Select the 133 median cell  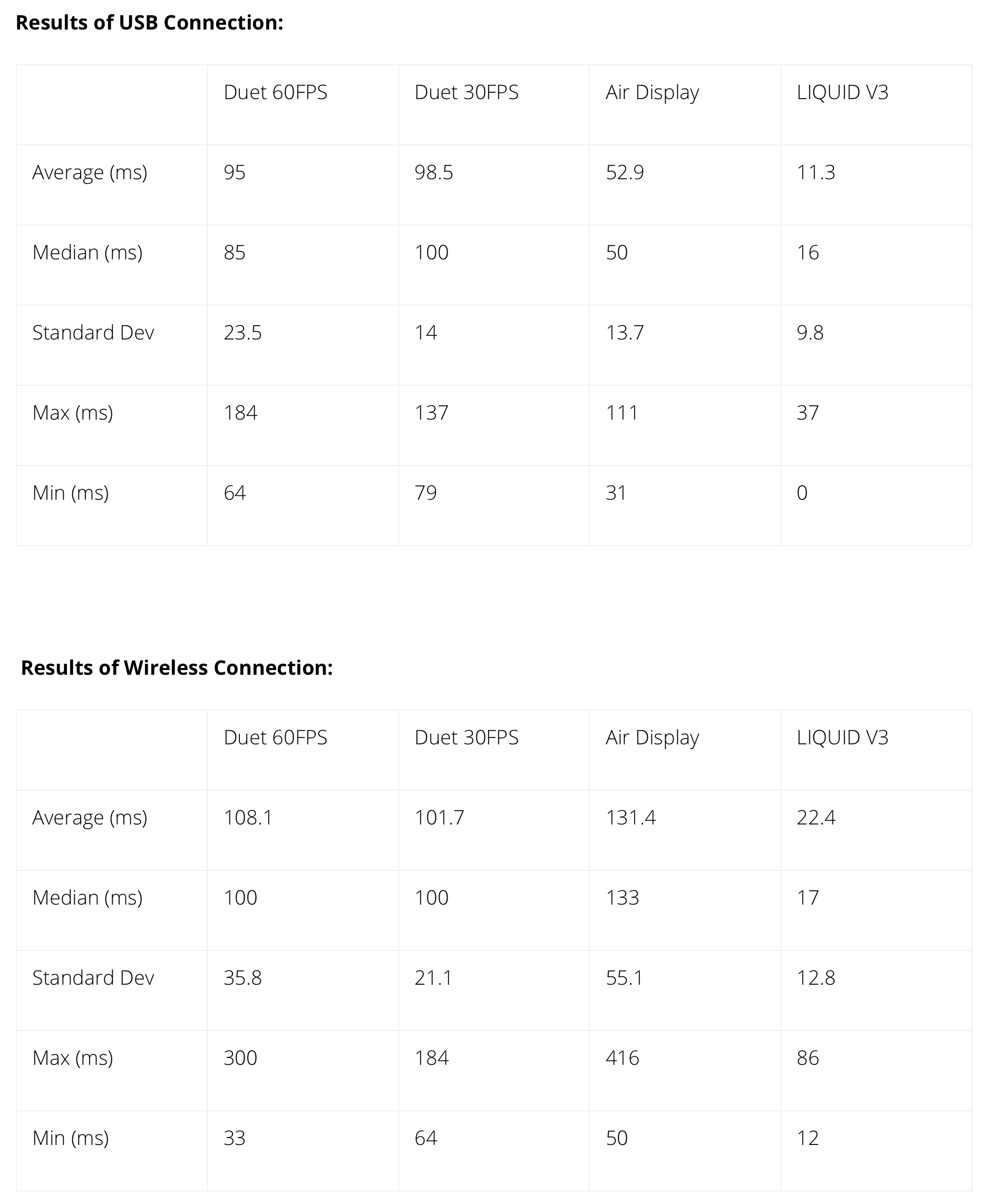point(622,898)
